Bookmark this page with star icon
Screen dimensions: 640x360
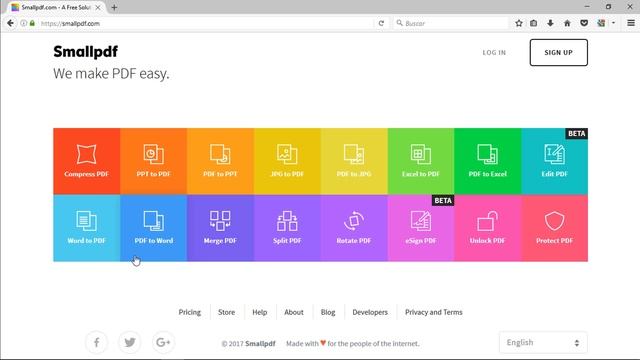(x=519, y=23)
